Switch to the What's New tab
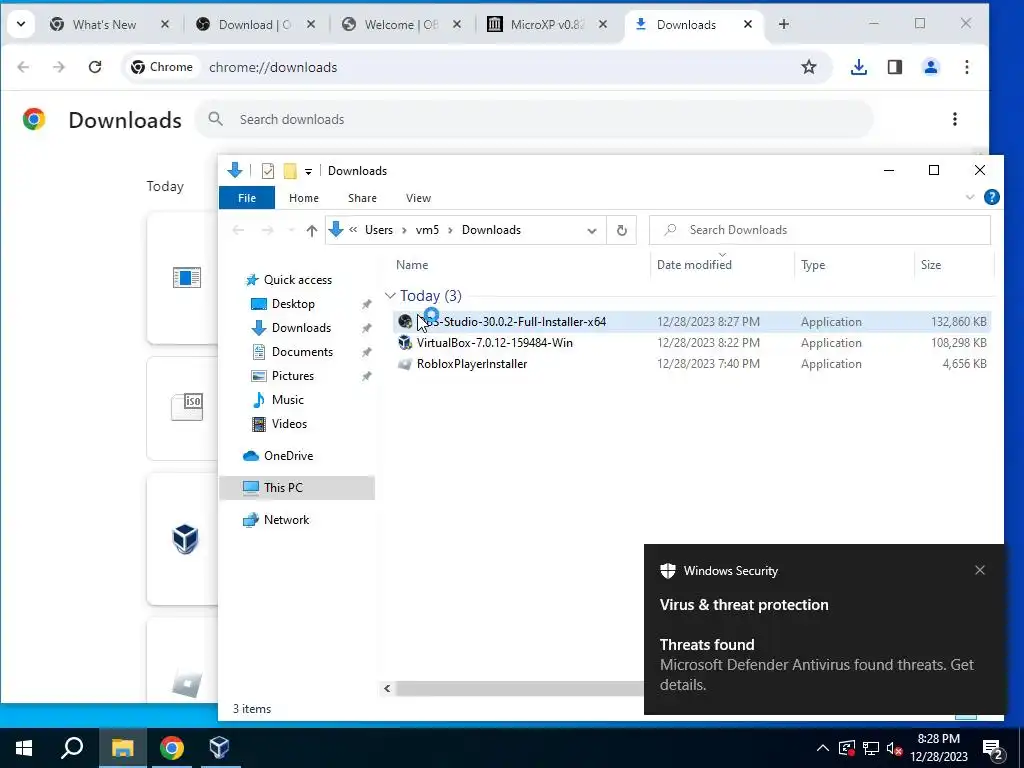The width and height of the screenshot is (1024, 768). coord(104,24)
